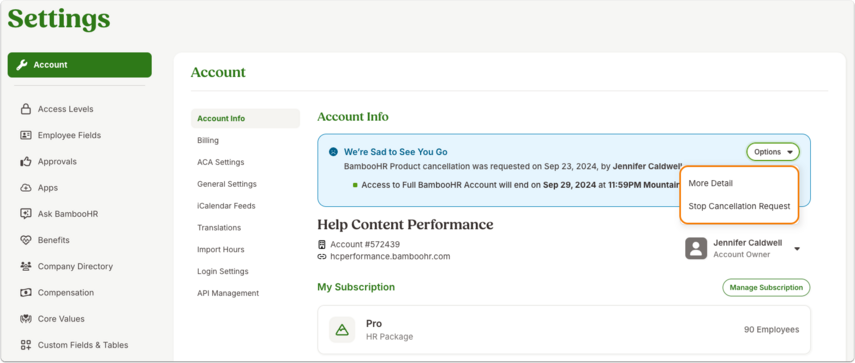855x363 pixels.
Task: Expand the Jennifer Caldwell account owner arrow
Action: pos(797,249)
